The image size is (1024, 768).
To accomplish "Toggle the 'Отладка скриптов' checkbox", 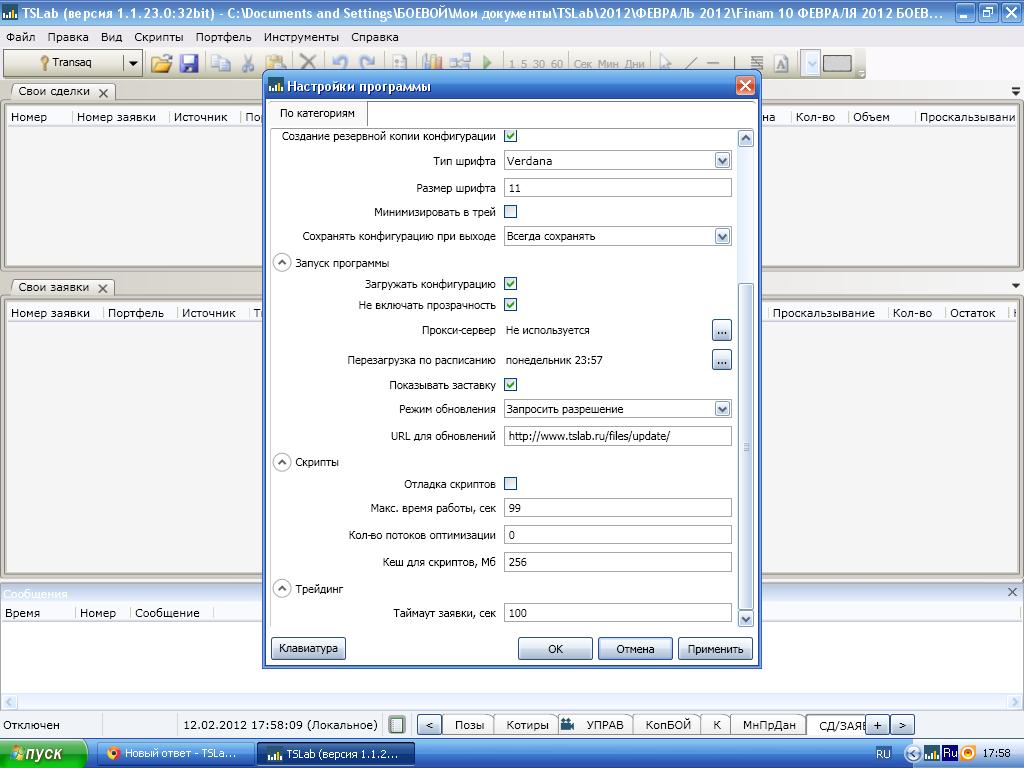I will coord(510,484).
